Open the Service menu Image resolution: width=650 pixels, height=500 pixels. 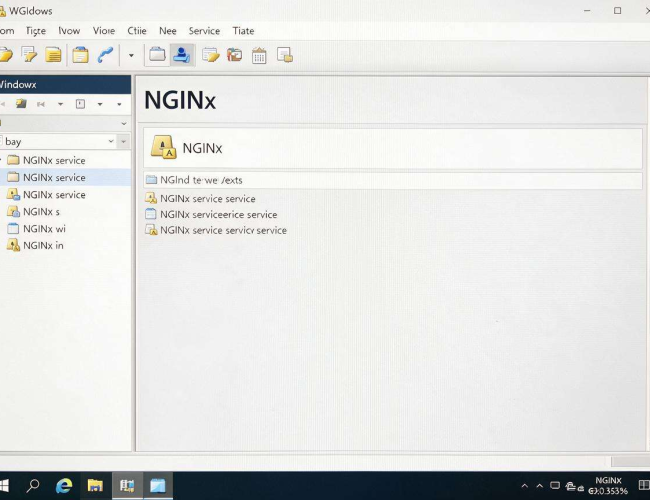(x=204, y=31)
